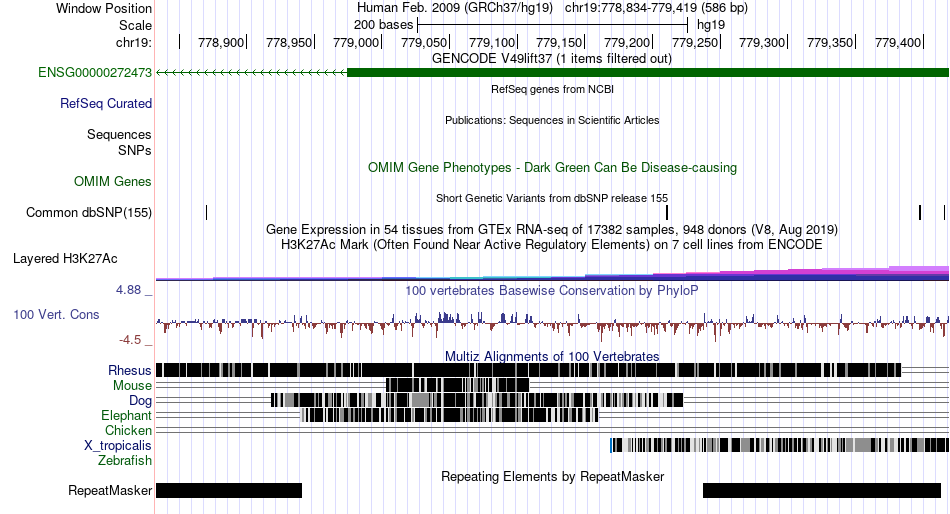Image resolution: width=950 pixels, height=514 pixels.
Task: Click the Scale label
Action: pyautogui.click(x=135, y=25)
